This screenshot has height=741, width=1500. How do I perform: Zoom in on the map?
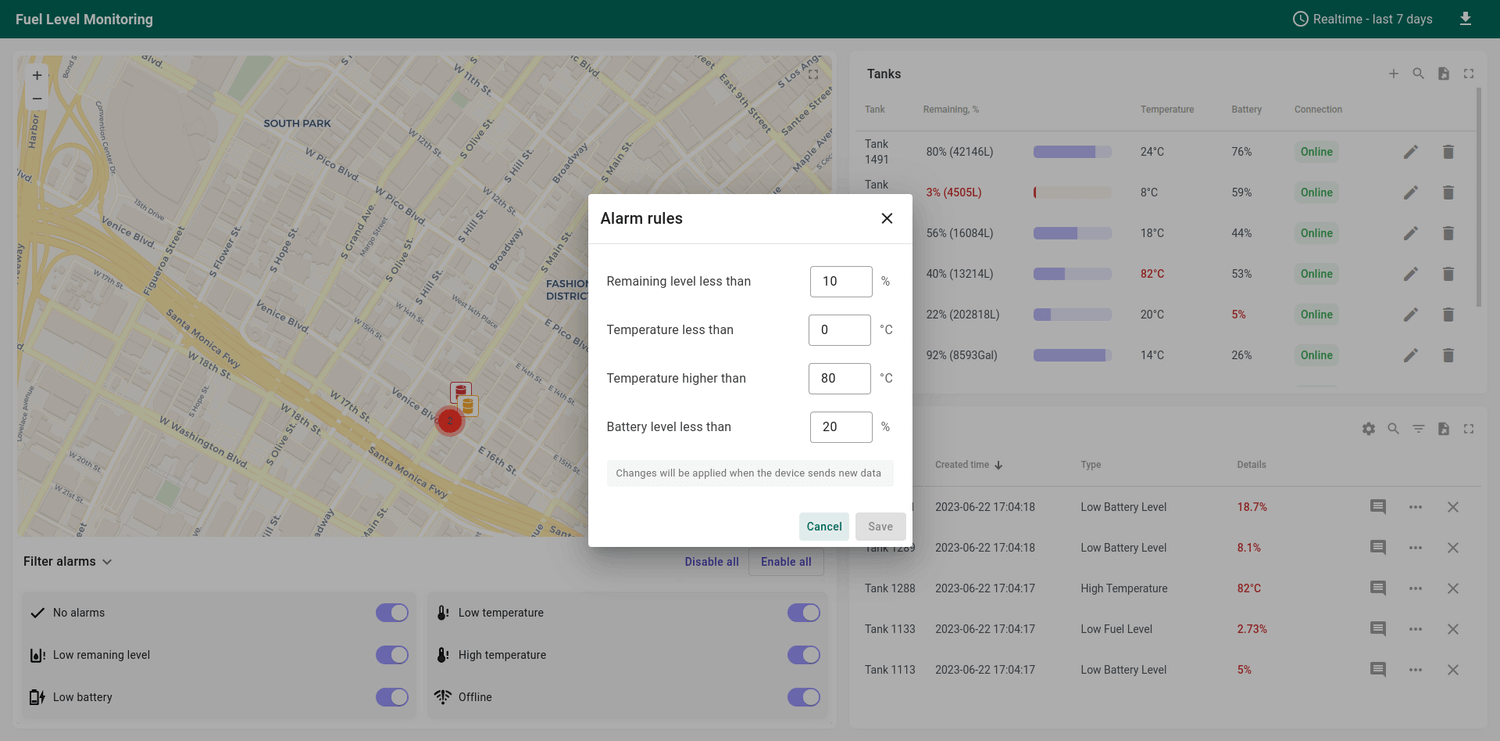(36, 74)
